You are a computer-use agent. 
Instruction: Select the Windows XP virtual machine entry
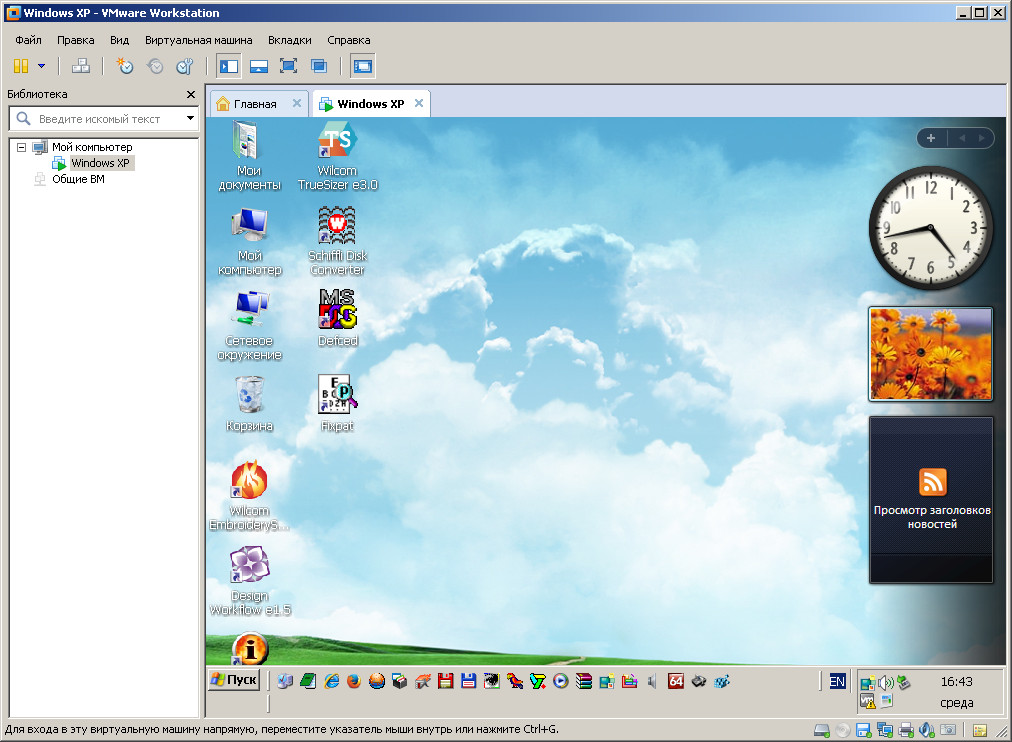coord(100,163)
